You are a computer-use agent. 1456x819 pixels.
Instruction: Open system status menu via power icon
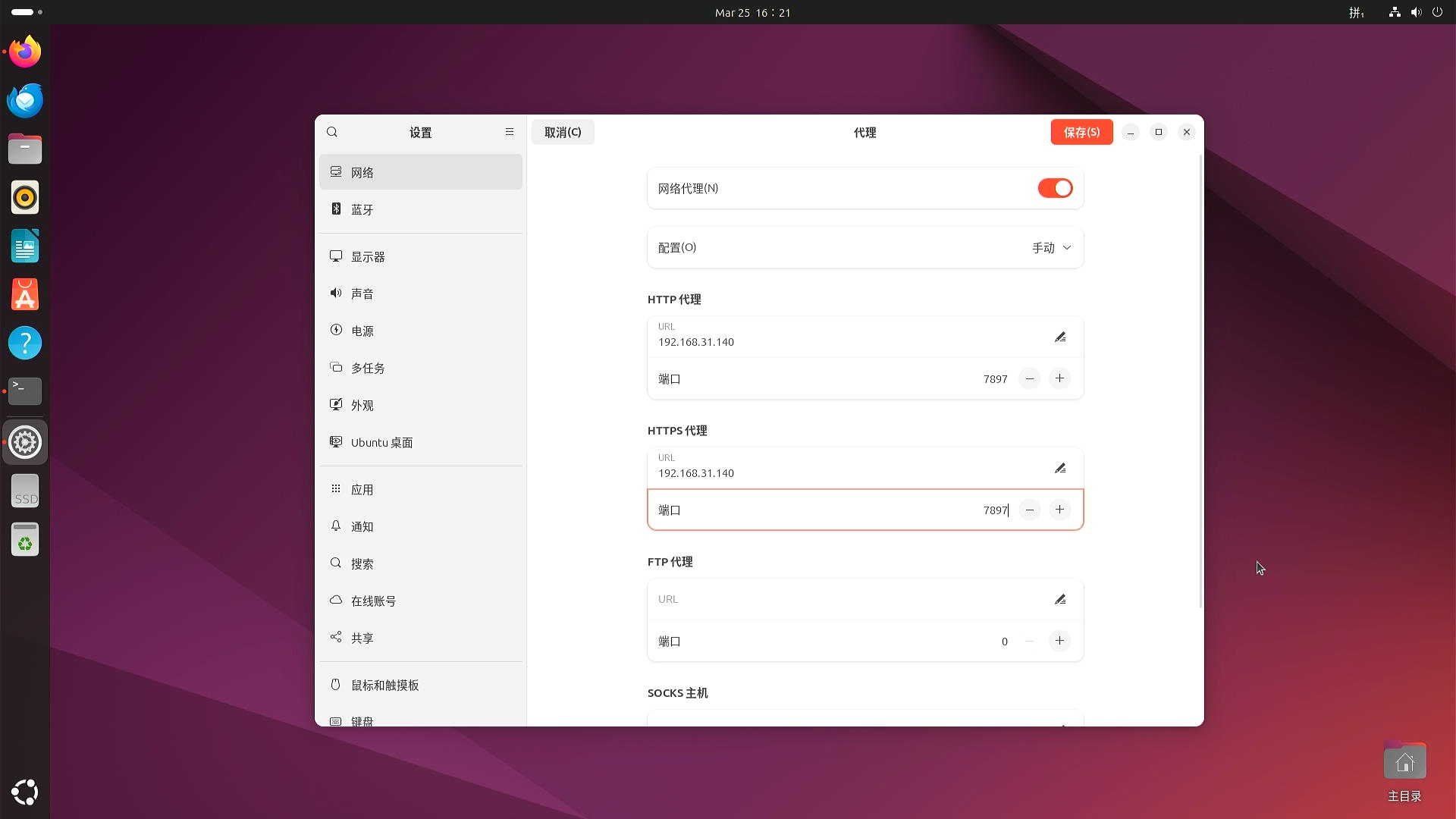tap(1437, 12)
